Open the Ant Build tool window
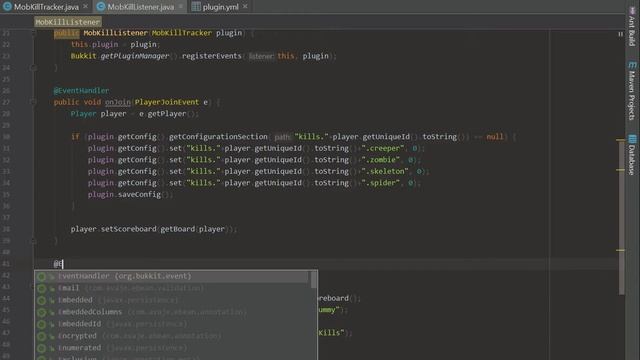 pos(632,27)
